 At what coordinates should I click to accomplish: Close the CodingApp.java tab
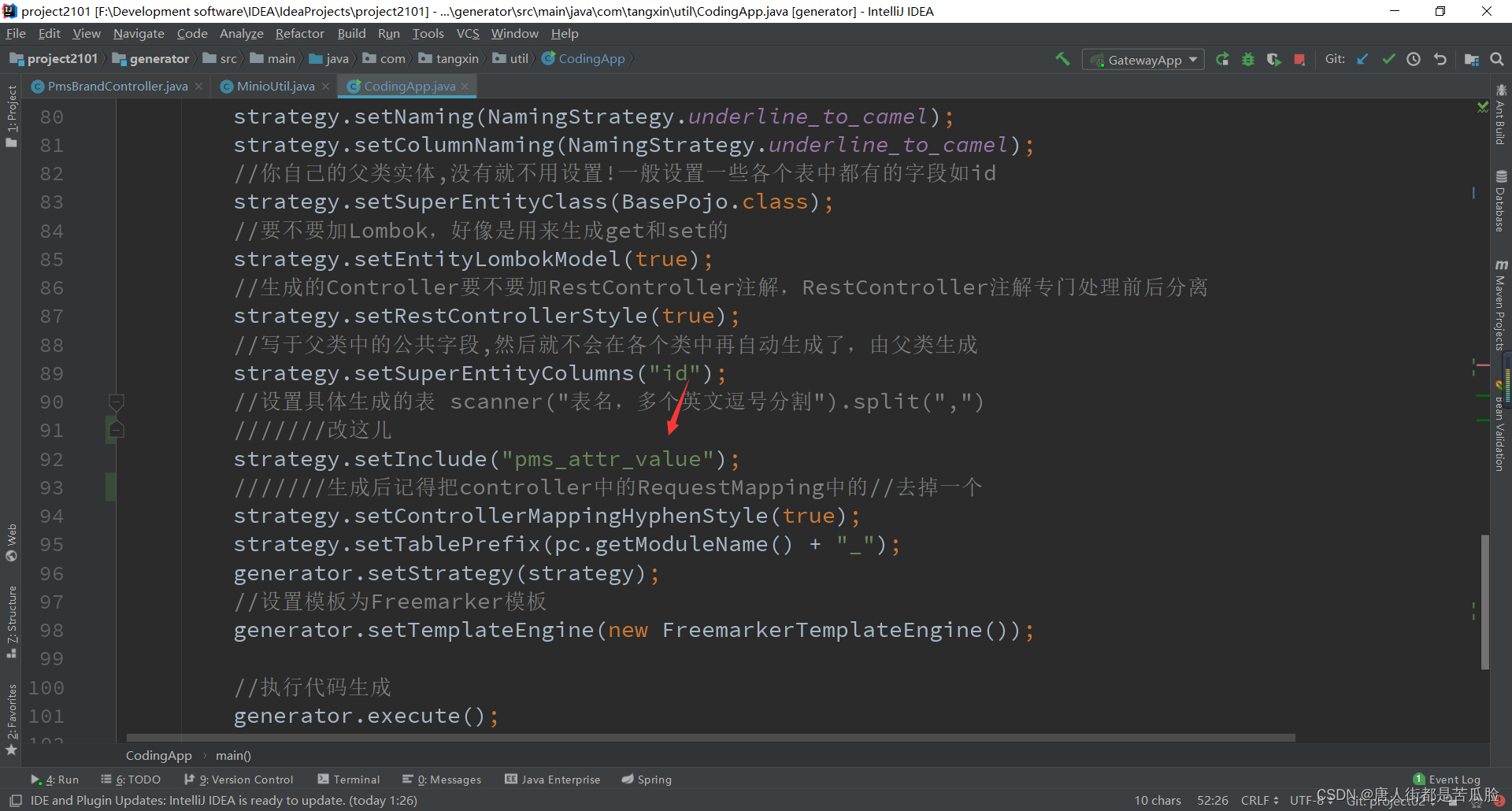click(x=465, y=87)
